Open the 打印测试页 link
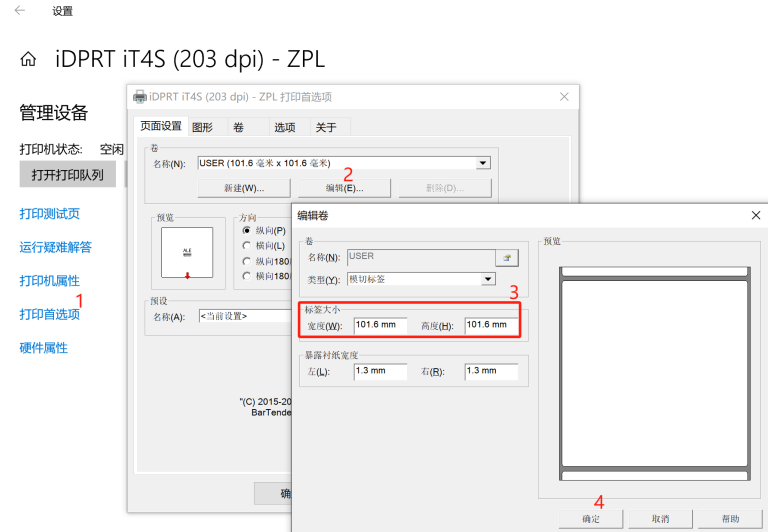This screenshot has width=768, height=532. 49,214
